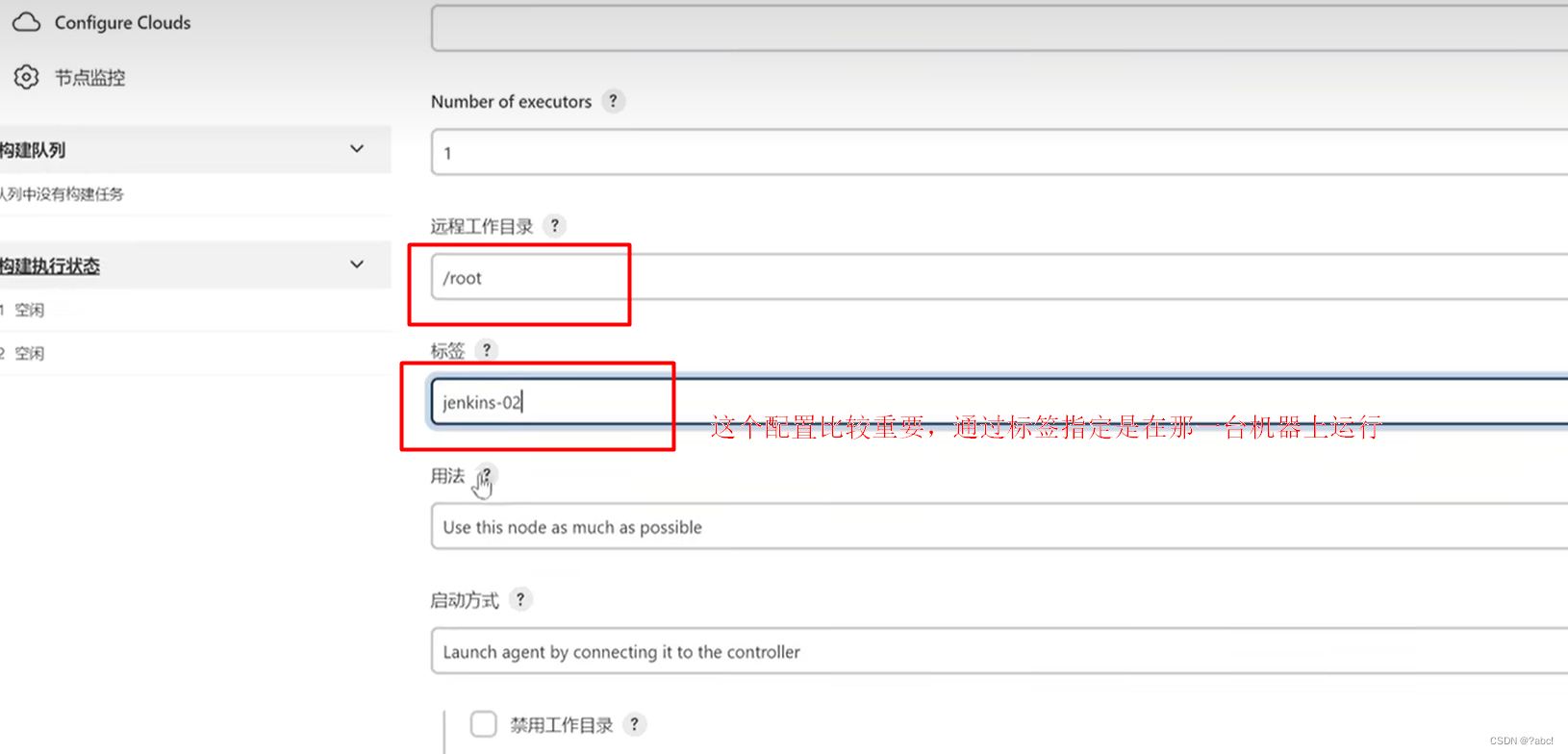Click the Number of executors label
Image resolution: width=1568 pixels, height=754 pixels.
(511, 102)
